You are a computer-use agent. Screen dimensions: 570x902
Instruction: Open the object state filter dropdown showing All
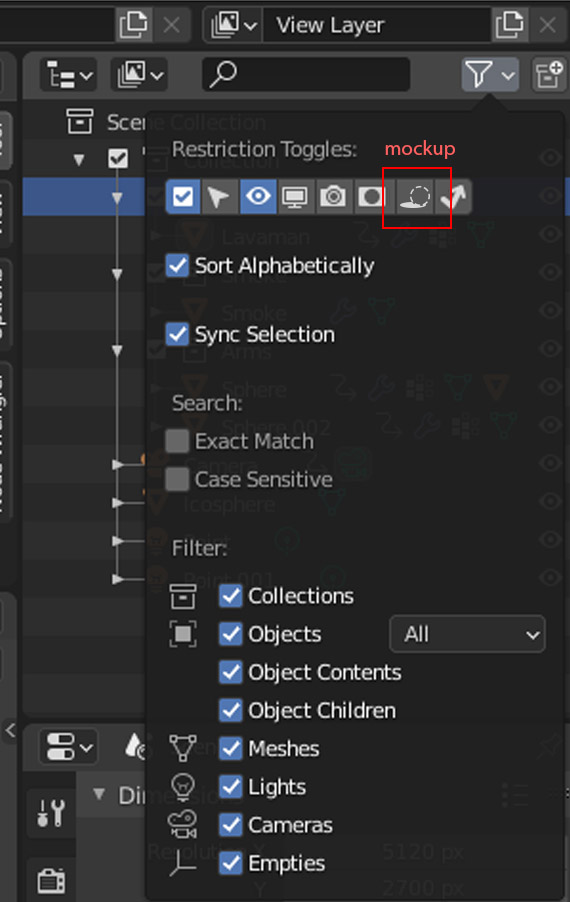point(467,634)
